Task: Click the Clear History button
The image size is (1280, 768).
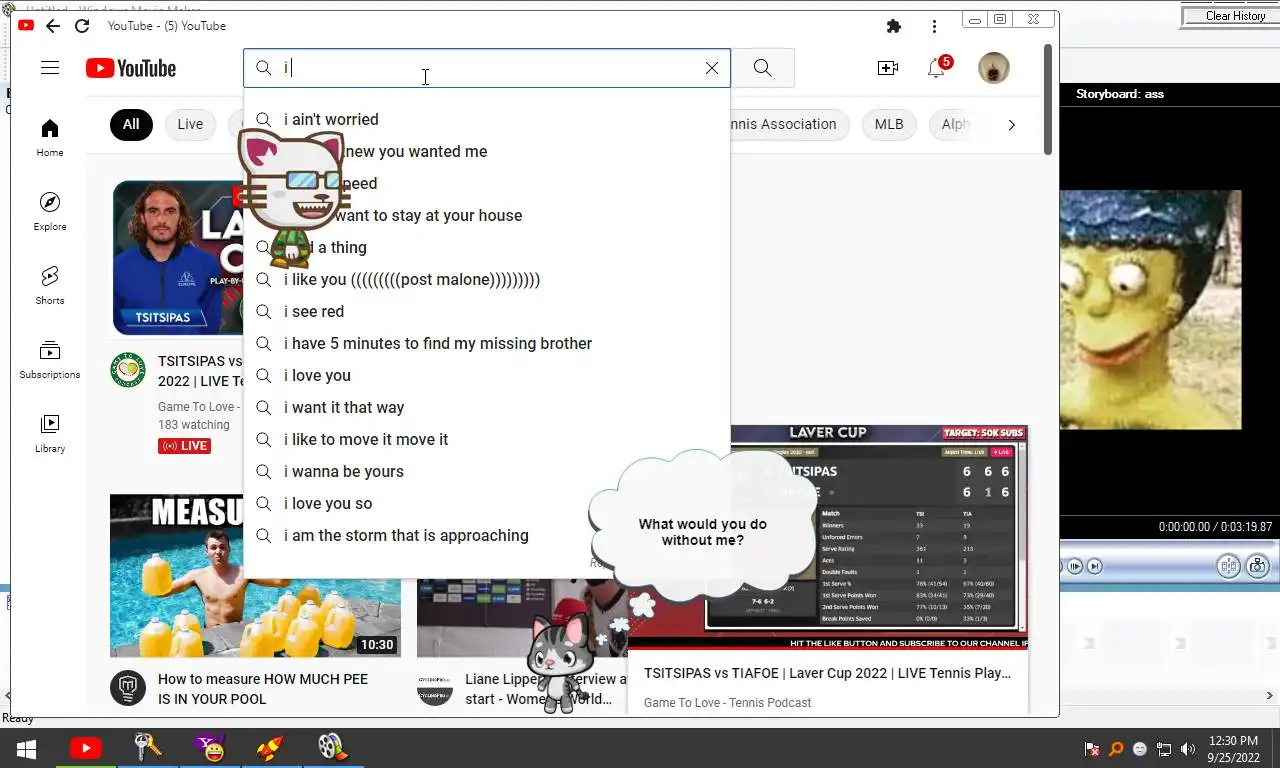Action: coord(1235,16)
